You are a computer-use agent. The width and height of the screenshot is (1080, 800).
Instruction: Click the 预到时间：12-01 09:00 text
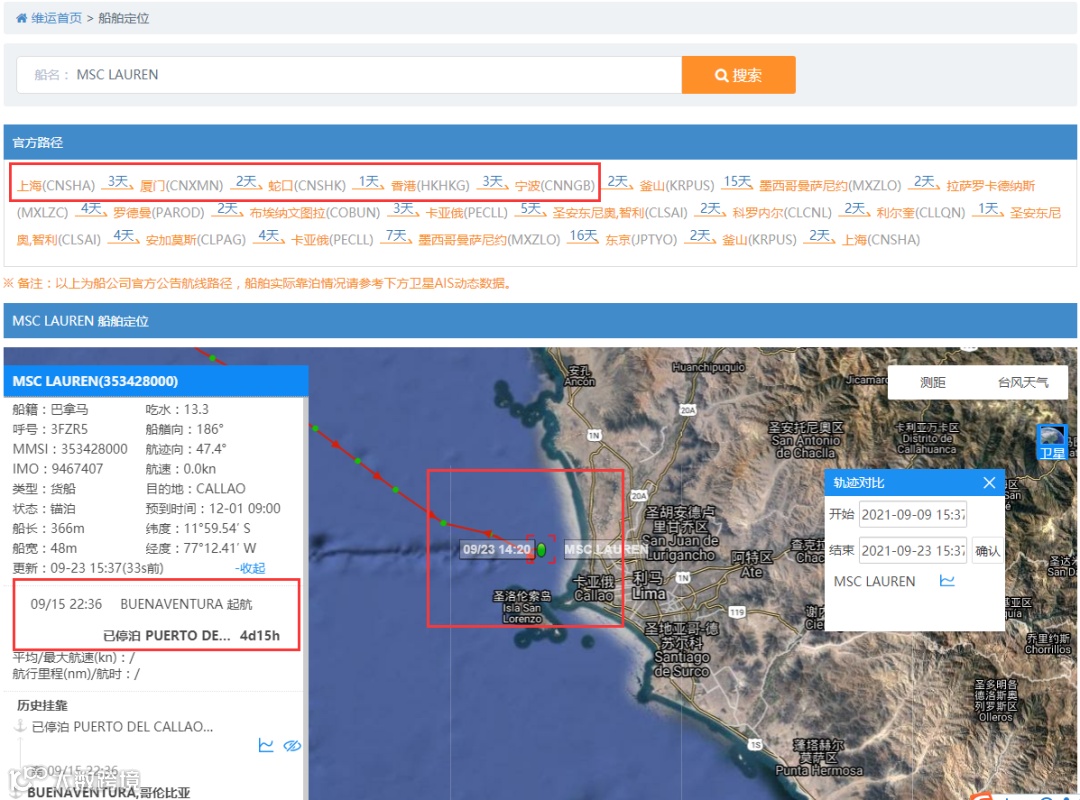(213, 509)
